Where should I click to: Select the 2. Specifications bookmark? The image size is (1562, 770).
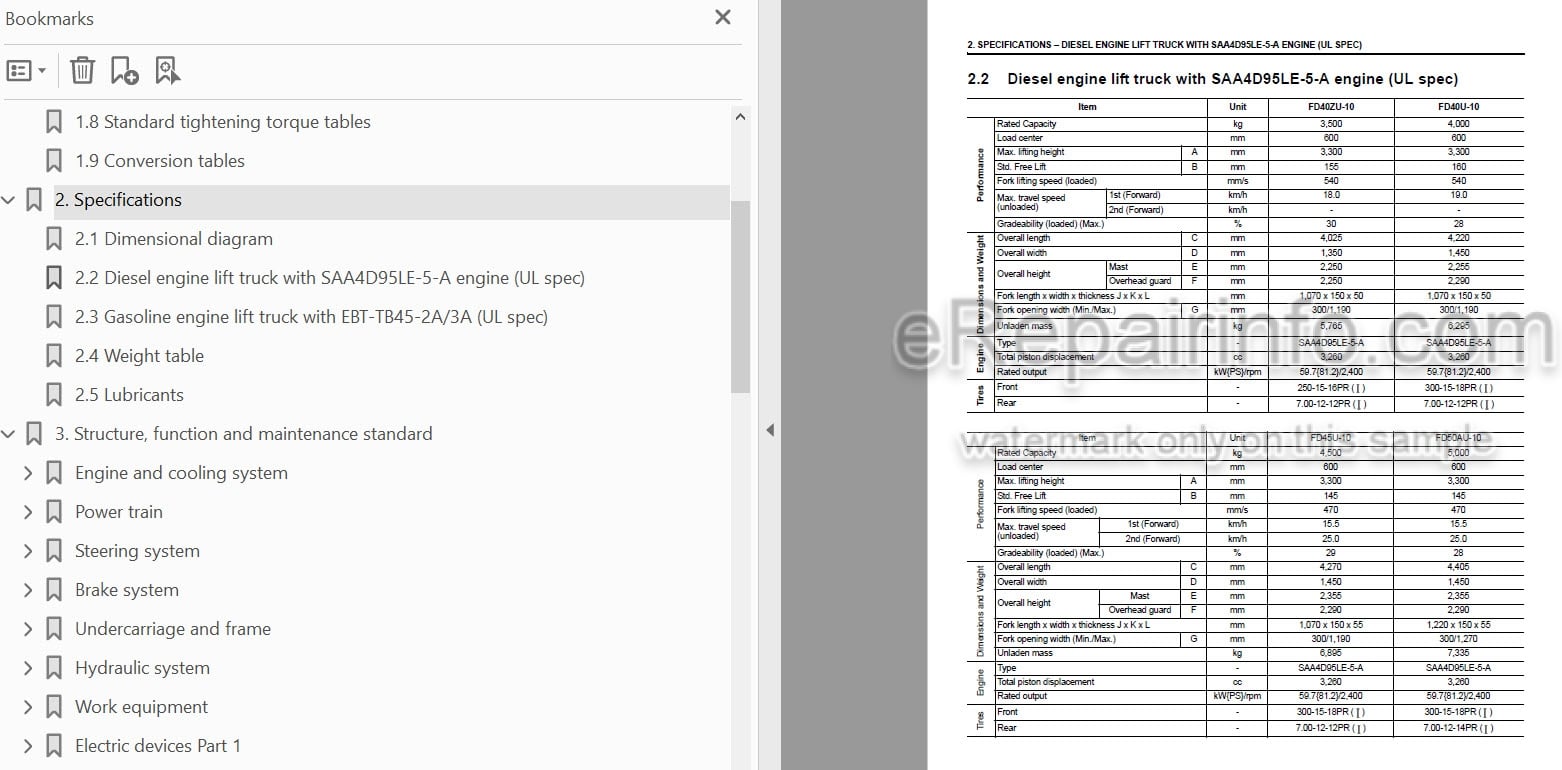(118, 200)
